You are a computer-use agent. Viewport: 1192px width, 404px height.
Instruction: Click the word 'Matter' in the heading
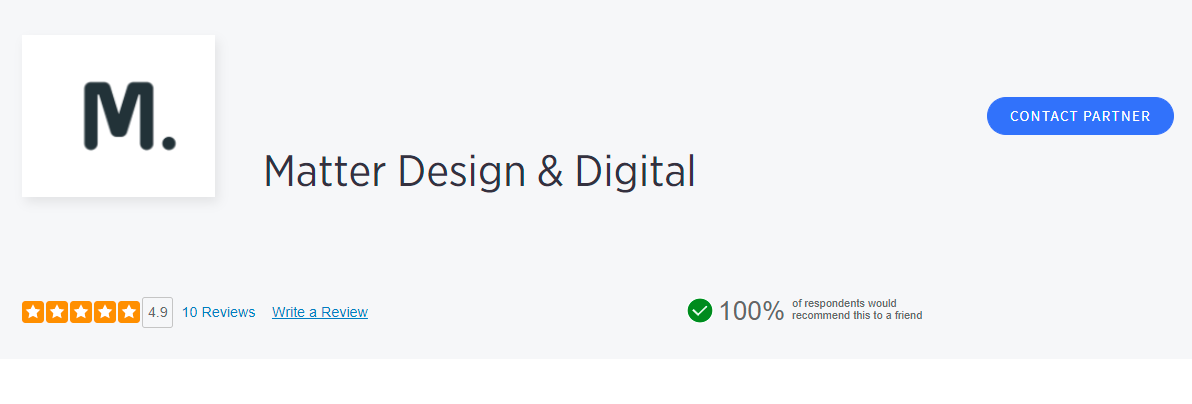pos(325,172)
